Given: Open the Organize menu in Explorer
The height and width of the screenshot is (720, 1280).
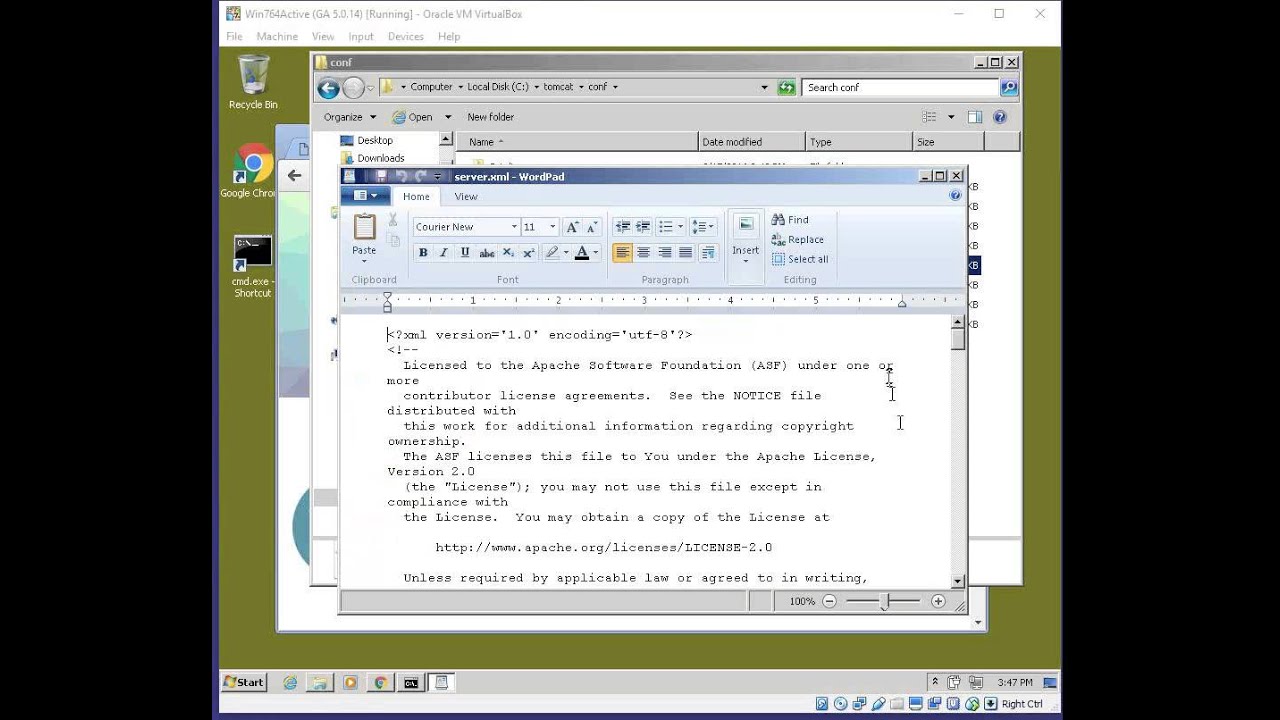Looking at the screenshot, I should tap(350, 117).
